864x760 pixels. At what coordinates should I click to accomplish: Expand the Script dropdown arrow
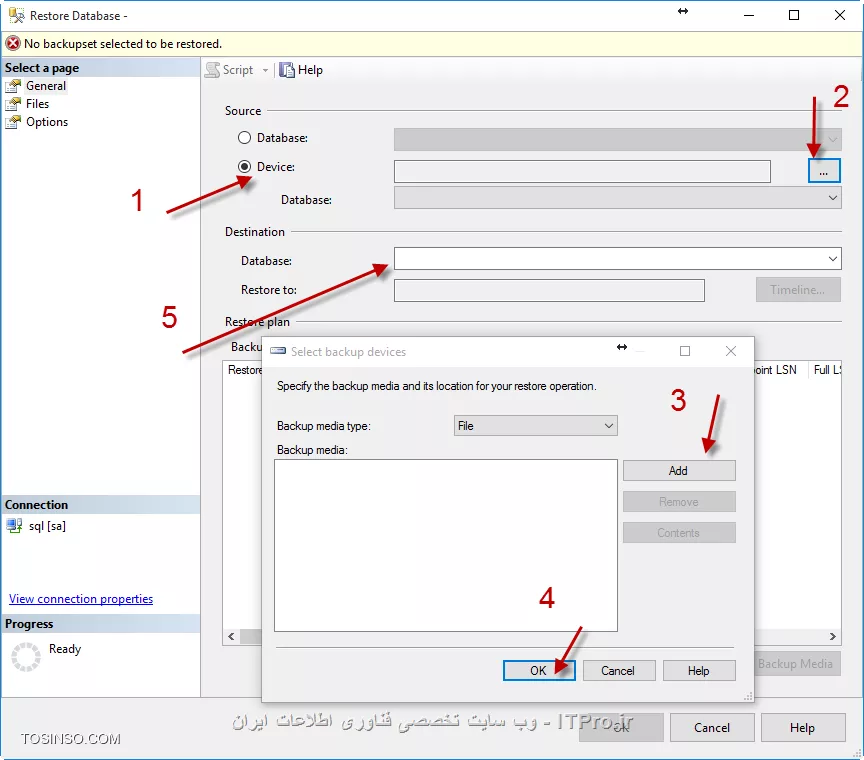[265, 71]
